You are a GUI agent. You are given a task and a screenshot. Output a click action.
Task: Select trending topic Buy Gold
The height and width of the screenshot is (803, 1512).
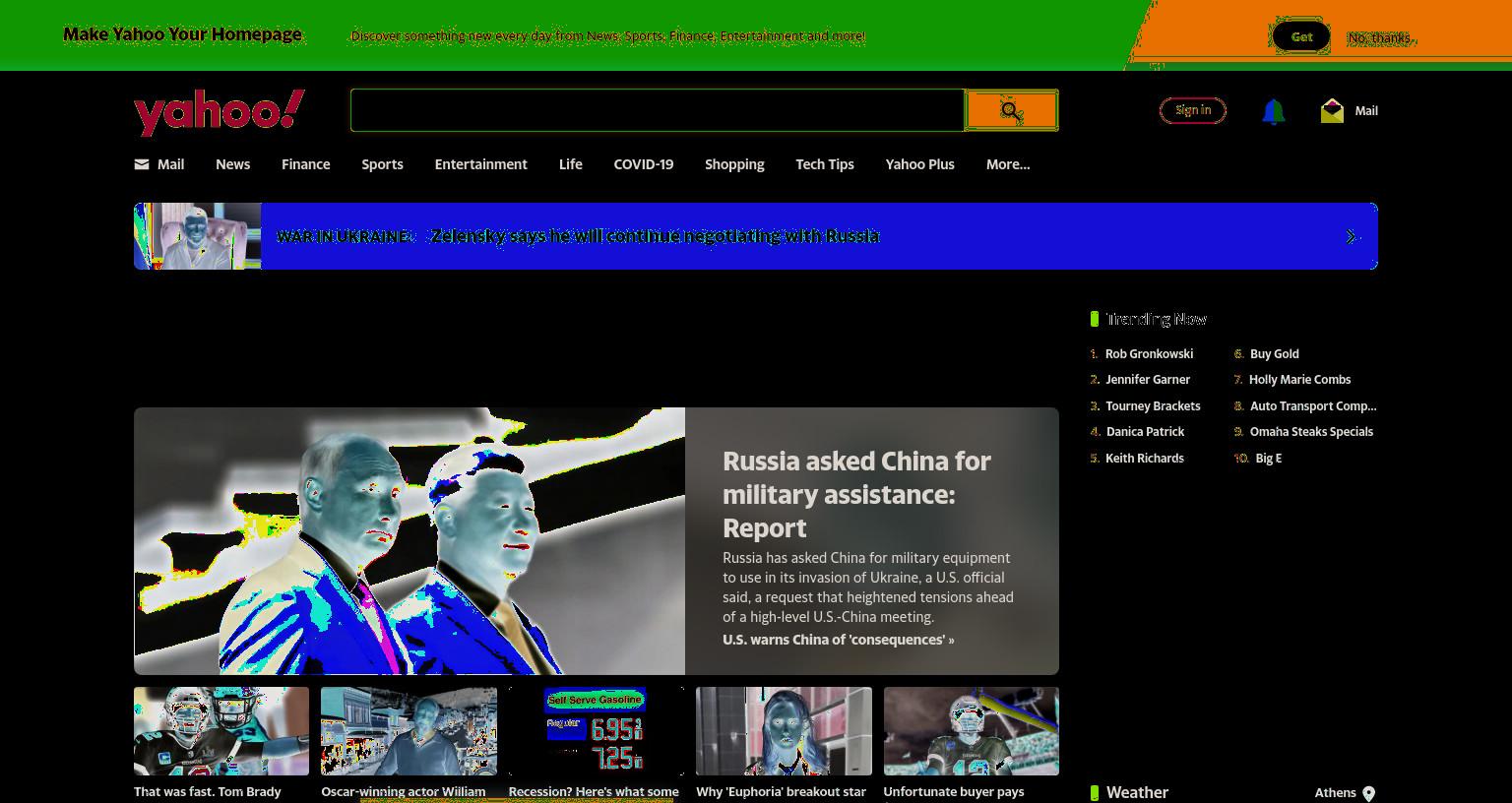pos(1275,354)
